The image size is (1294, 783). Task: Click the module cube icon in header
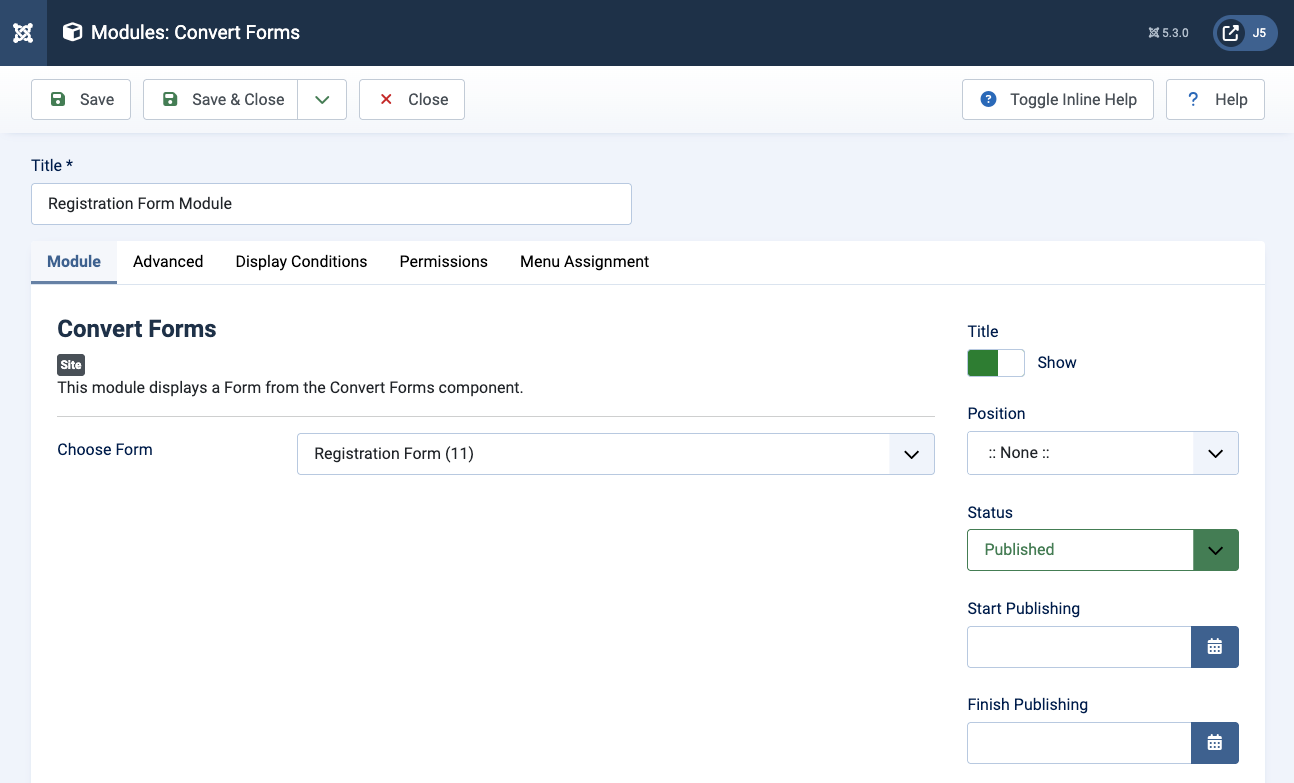[x=72, y=32]
